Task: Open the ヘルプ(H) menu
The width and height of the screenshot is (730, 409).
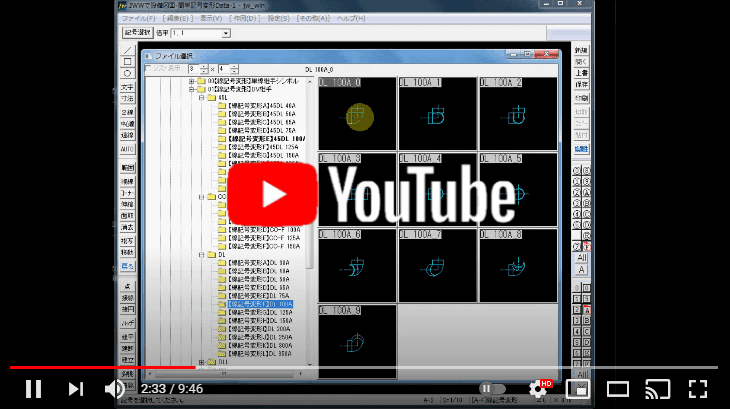Action: [351, 19]
